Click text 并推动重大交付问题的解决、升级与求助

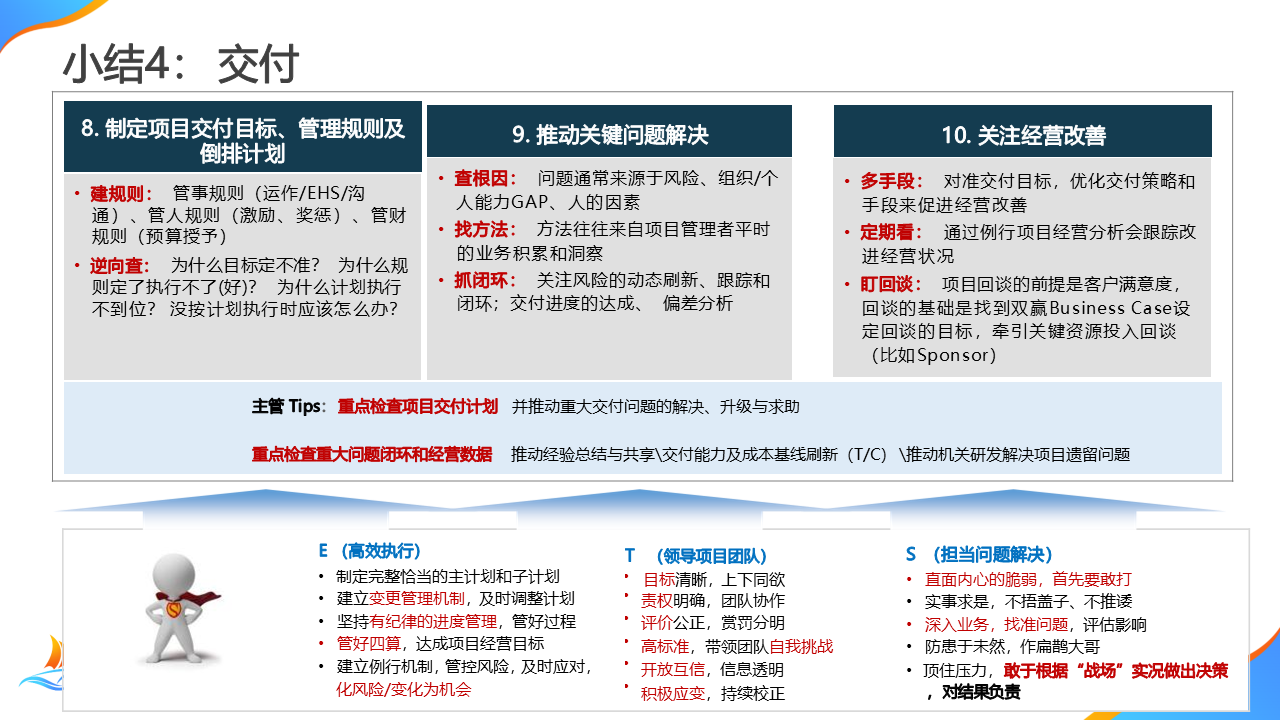(x=655, y=407)
